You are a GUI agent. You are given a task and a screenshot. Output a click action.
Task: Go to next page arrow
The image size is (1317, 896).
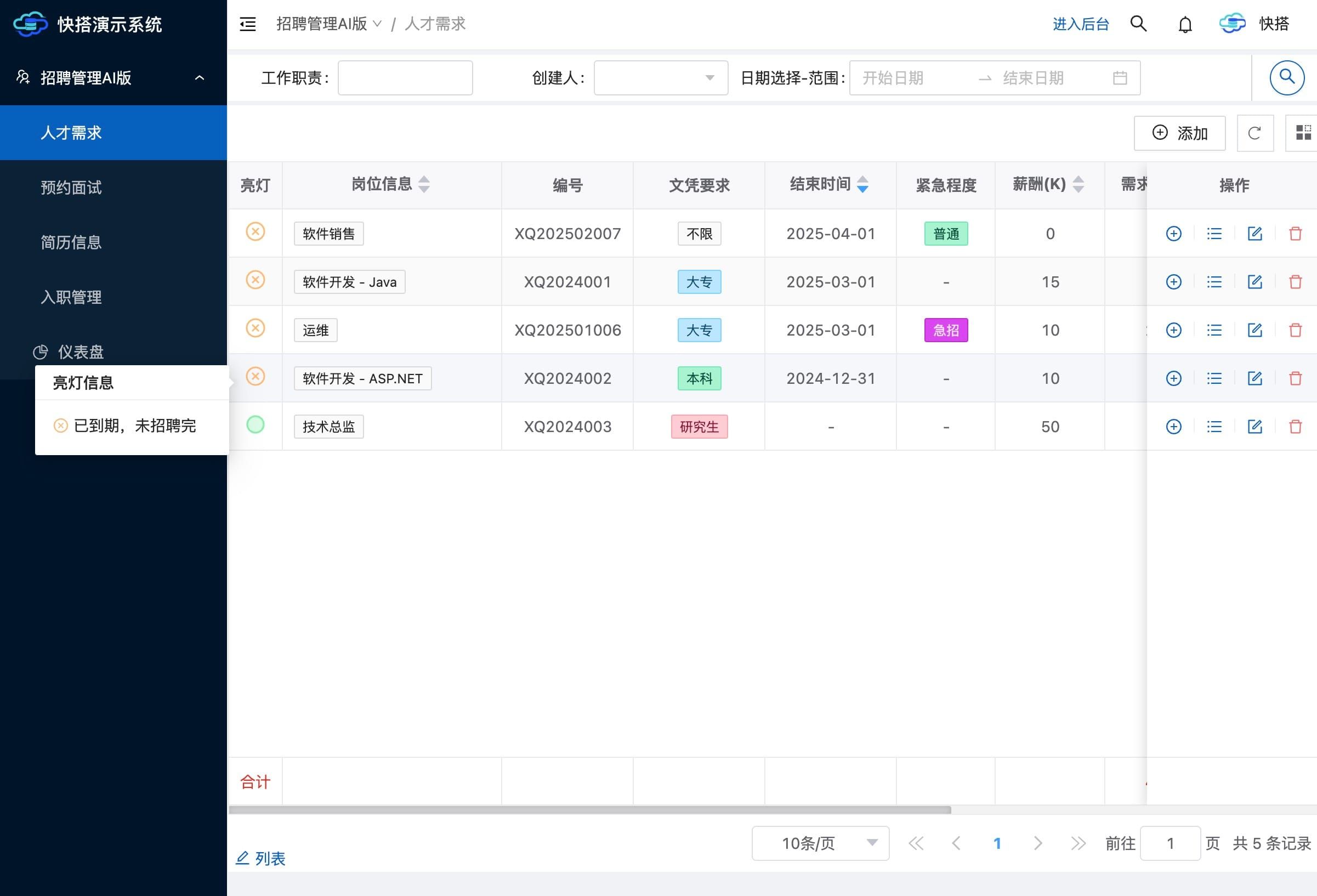coord(1037,843)
